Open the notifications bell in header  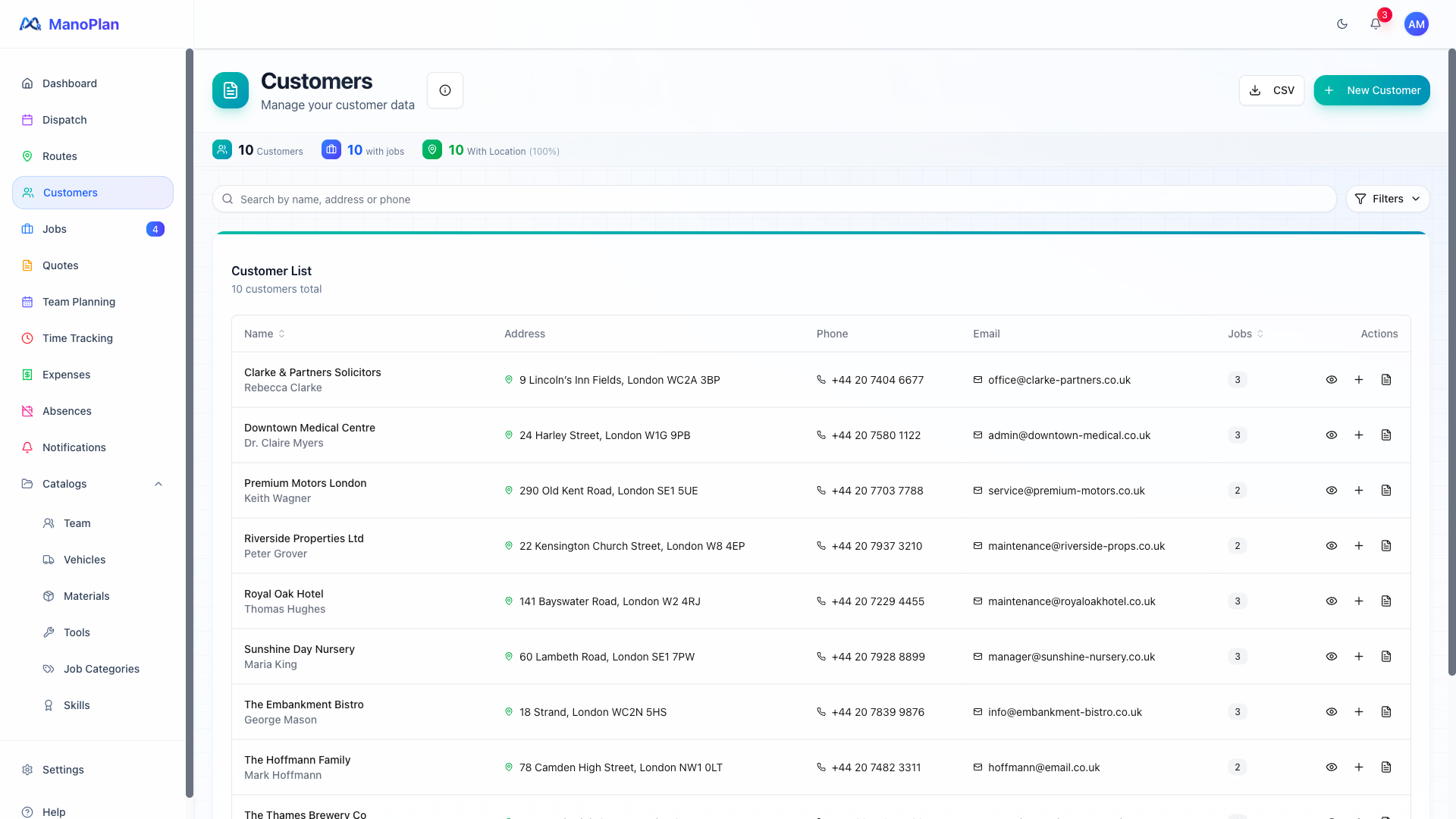click(1376, 24)
